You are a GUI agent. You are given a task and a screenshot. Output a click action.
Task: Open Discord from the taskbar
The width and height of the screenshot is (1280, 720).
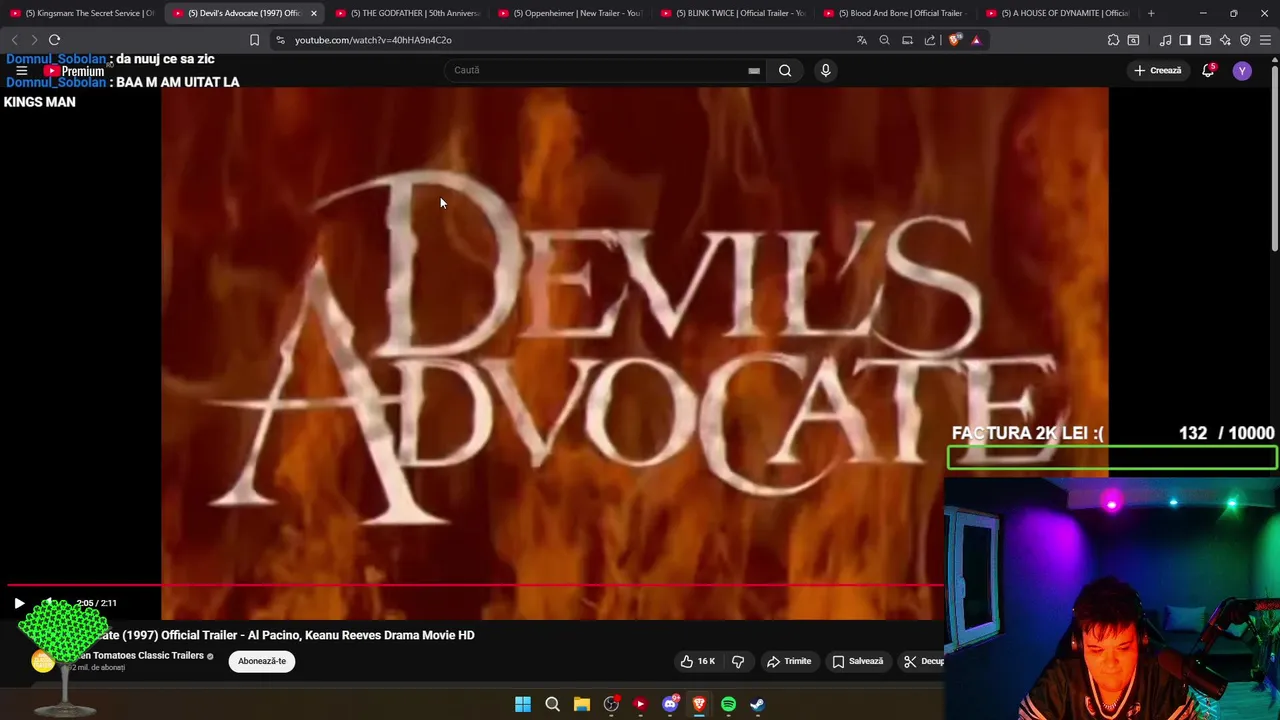(x=670, y=704)
